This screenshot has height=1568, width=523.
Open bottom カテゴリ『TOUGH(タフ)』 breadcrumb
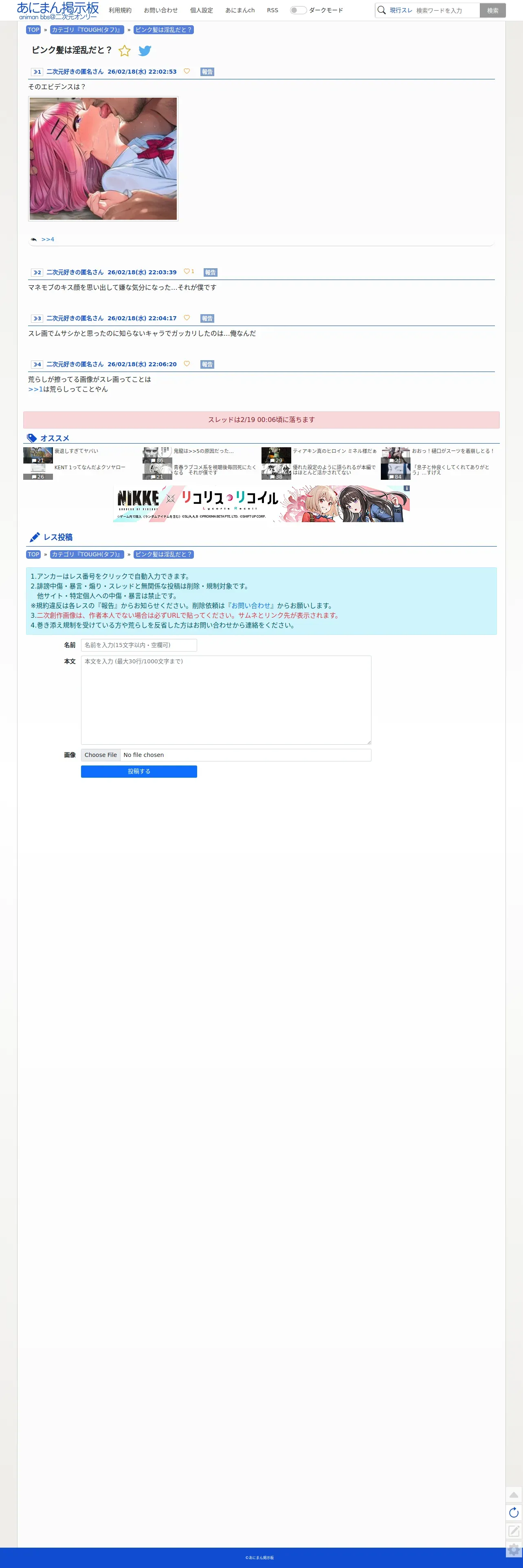click(87, 555)
